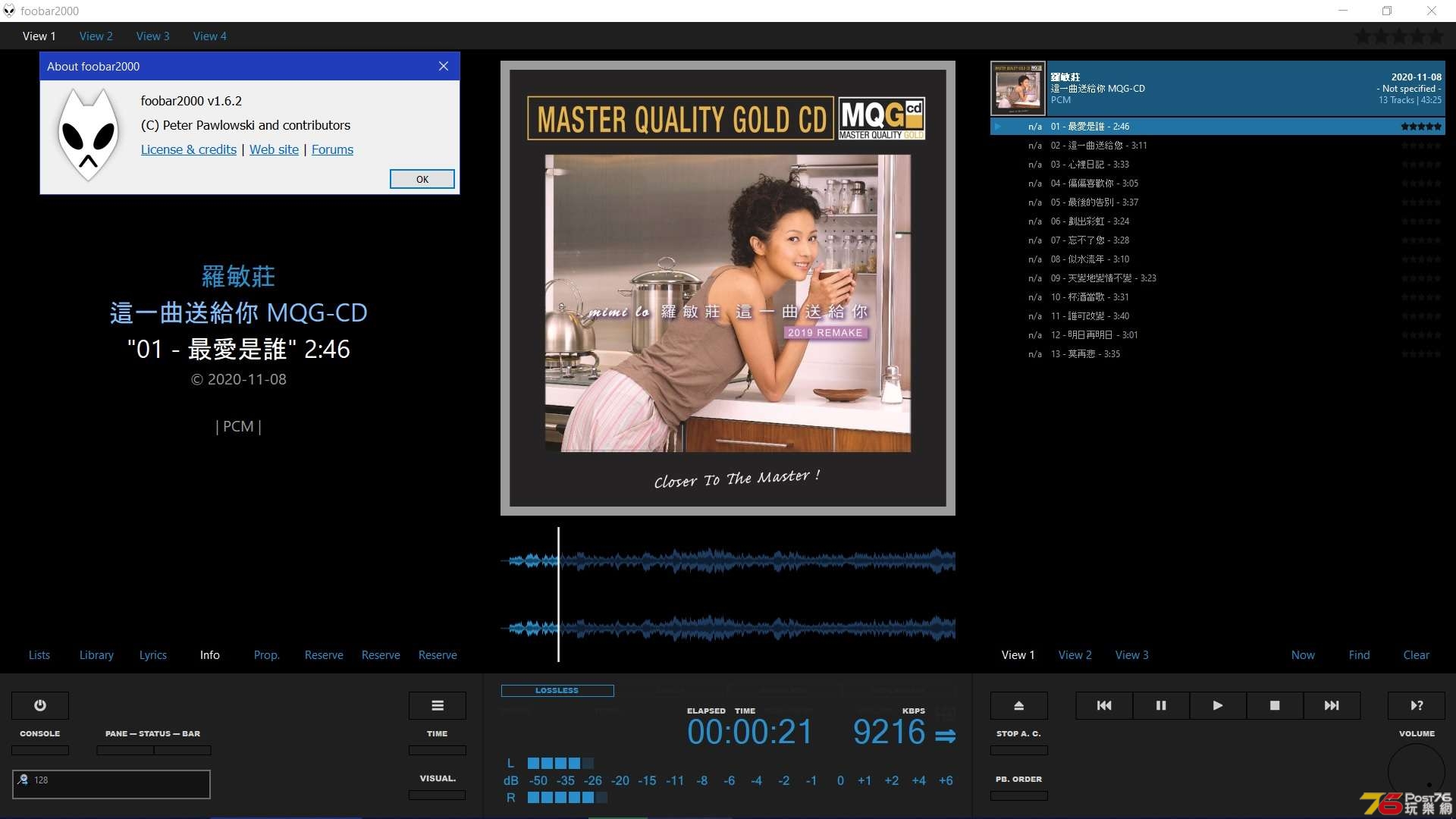
Task: Toggle the PB. Order indicator bar
Action: 1019,795
